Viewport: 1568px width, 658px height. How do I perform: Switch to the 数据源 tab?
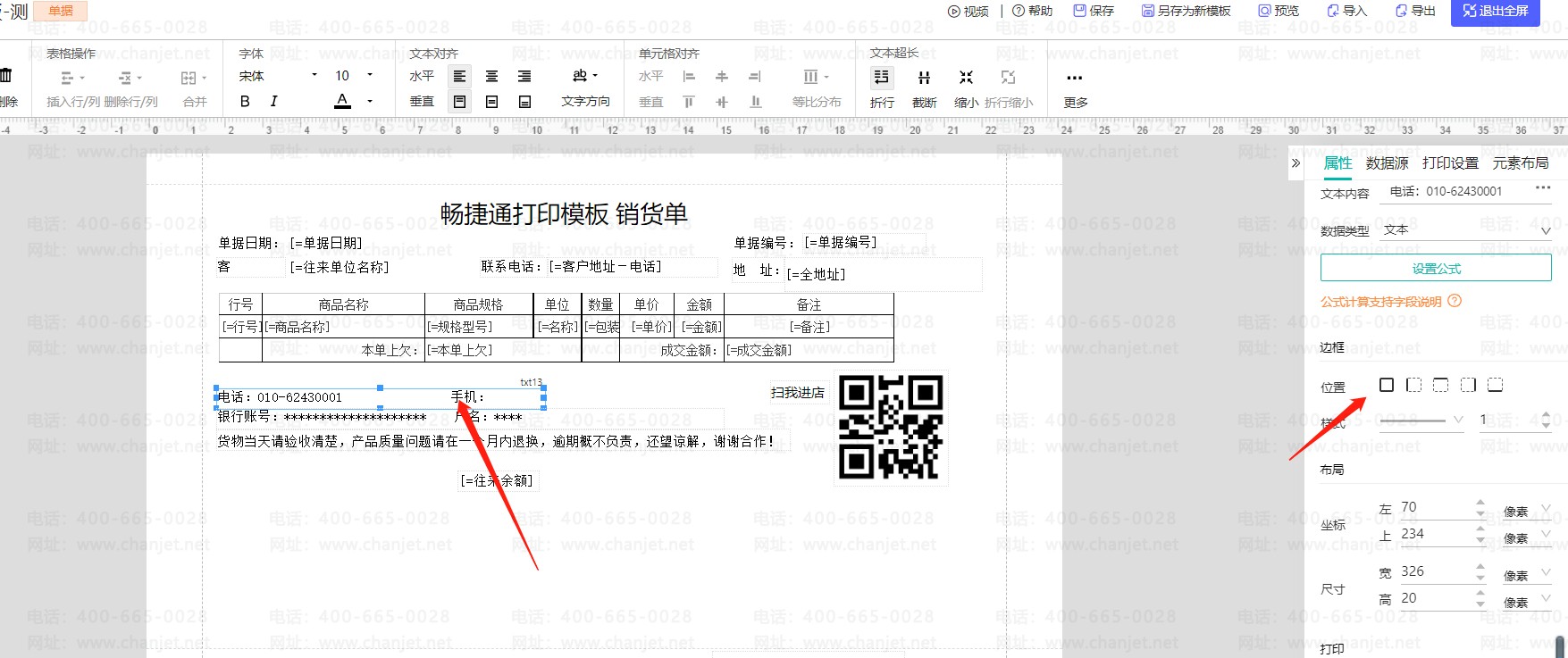(x=1387, y=162)
